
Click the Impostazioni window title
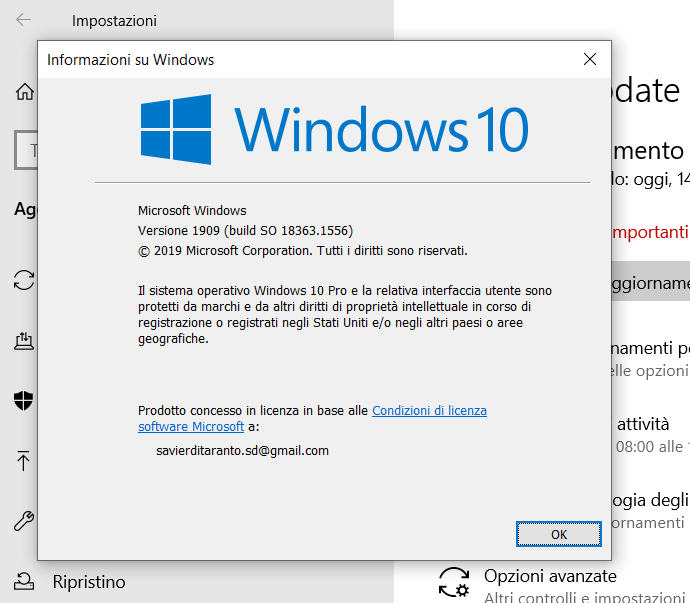[114, 21]
